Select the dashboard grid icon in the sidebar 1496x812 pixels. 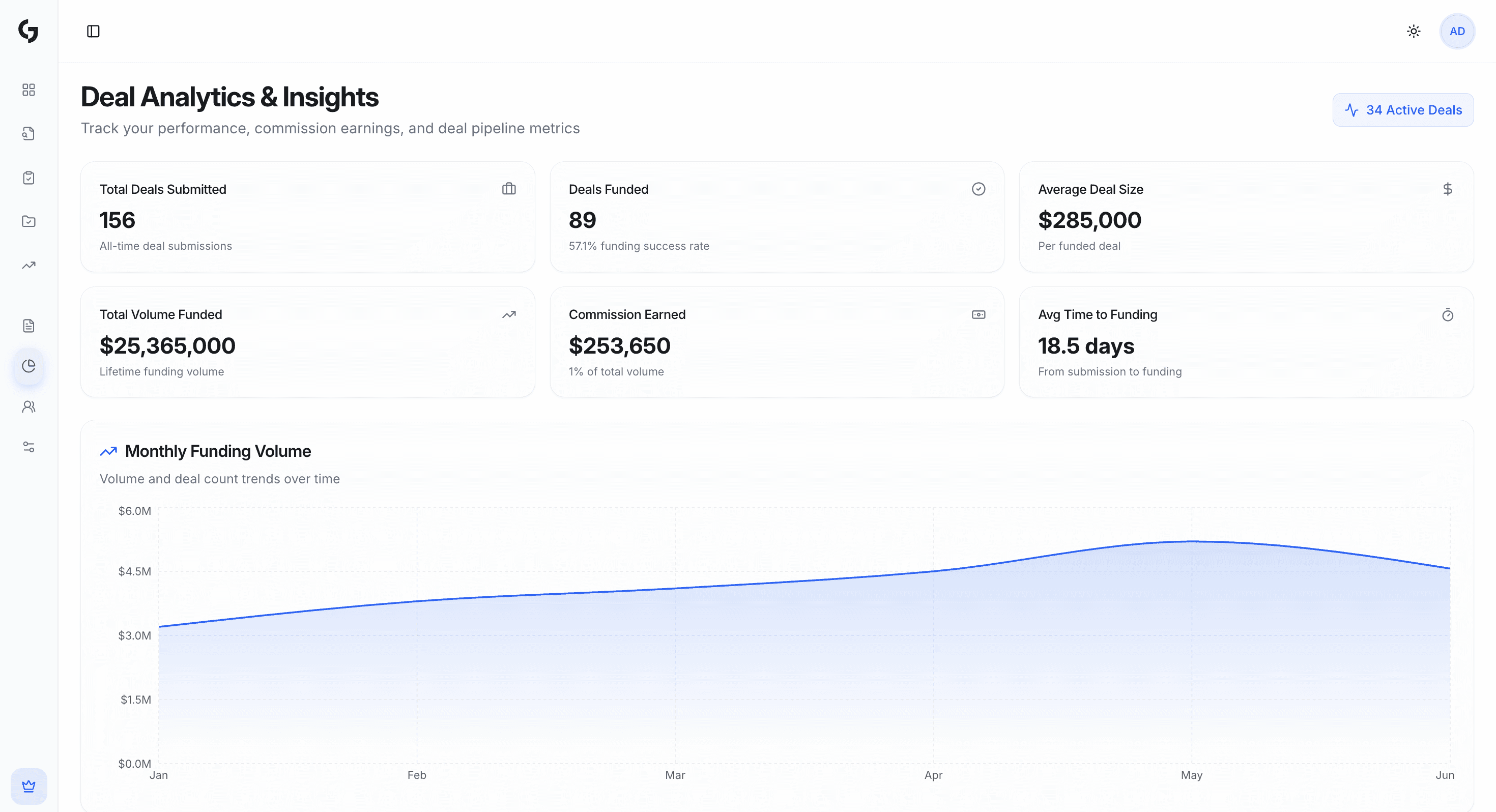click(28, 90)
